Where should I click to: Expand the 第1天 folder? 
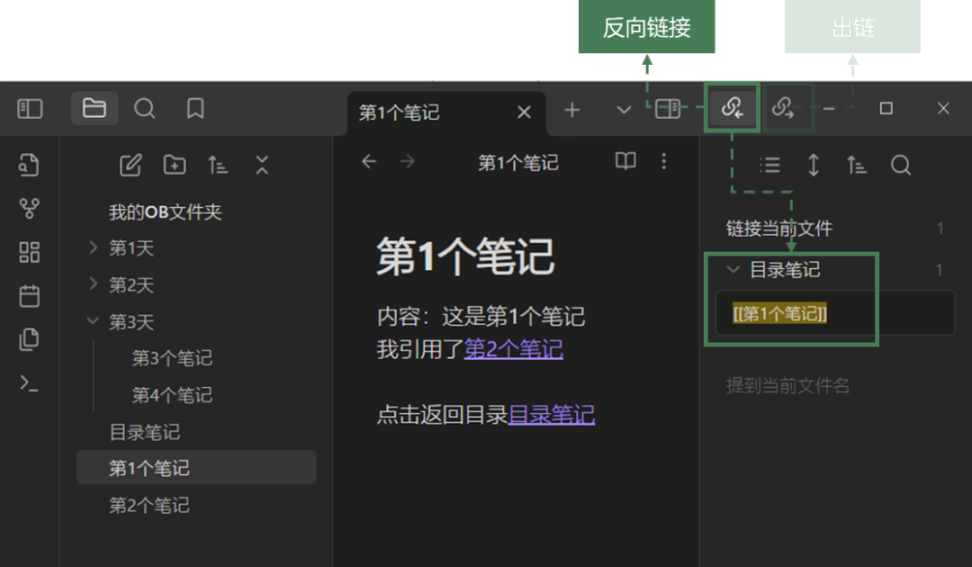point(93,248)
